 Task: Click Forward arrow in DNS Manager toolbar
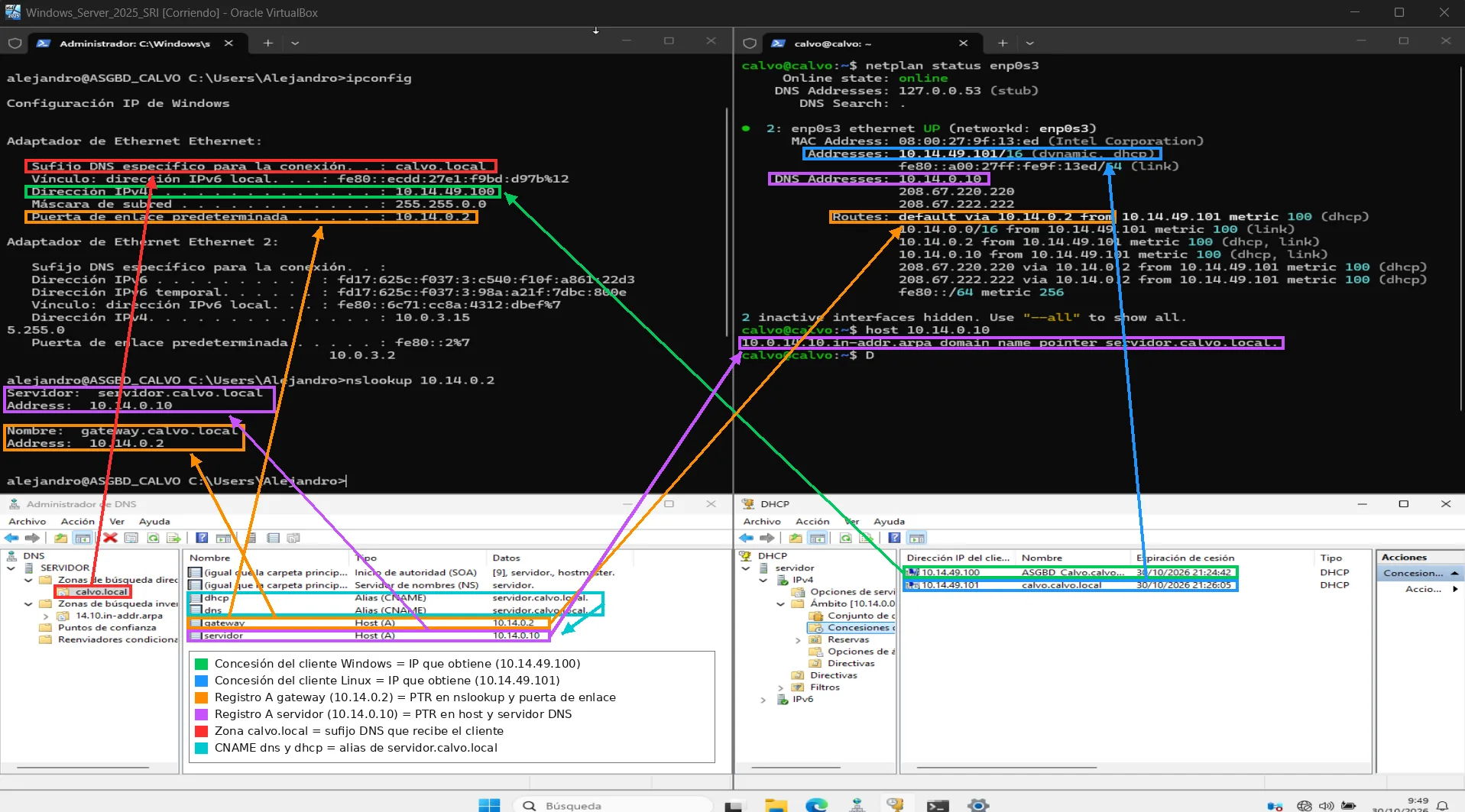coord(32,538)
